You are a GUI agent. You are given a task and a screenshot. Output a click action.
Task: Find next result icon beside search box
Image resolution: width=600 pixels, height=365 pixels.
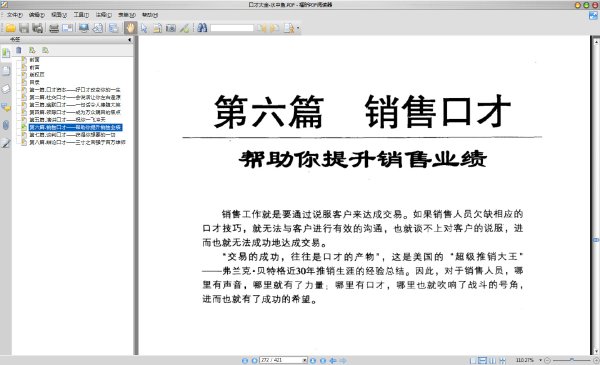coord(275,28)
